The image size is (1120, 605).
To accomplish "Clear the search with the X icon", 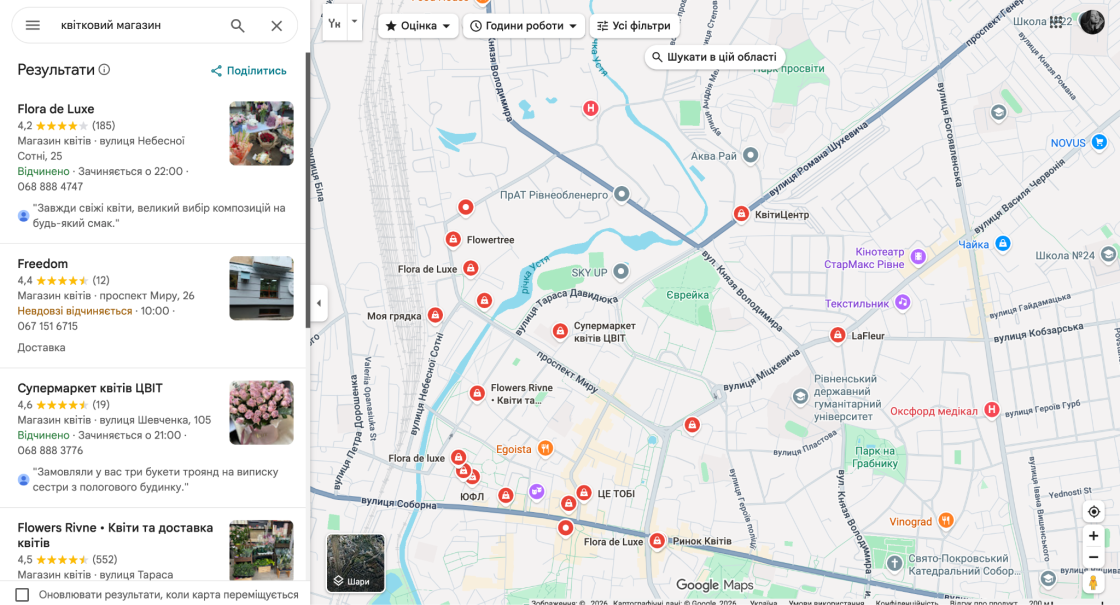I will 276,26.
